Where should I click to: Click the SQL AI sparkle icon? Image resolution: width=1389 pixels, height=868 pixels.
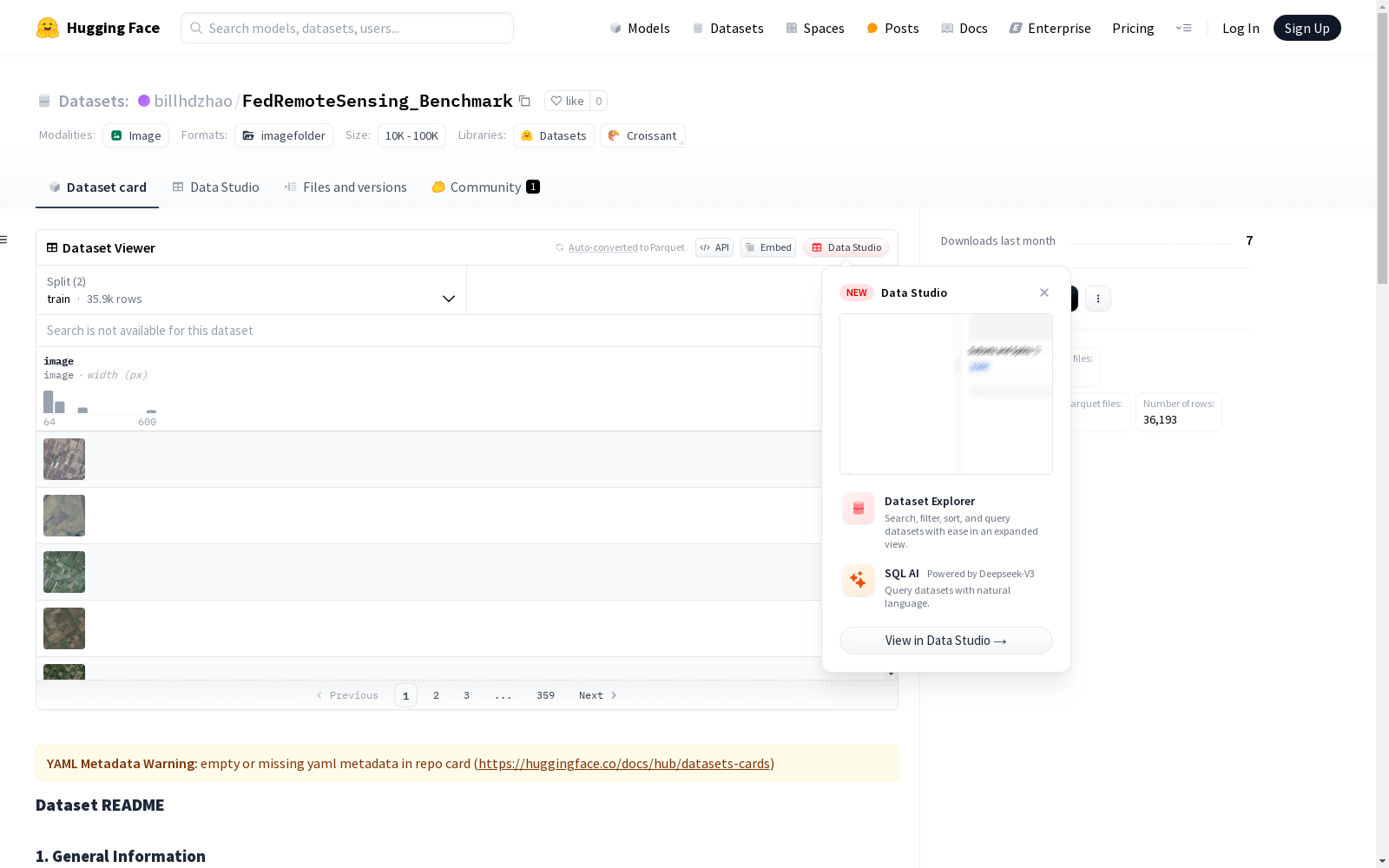tap(859, 581)
